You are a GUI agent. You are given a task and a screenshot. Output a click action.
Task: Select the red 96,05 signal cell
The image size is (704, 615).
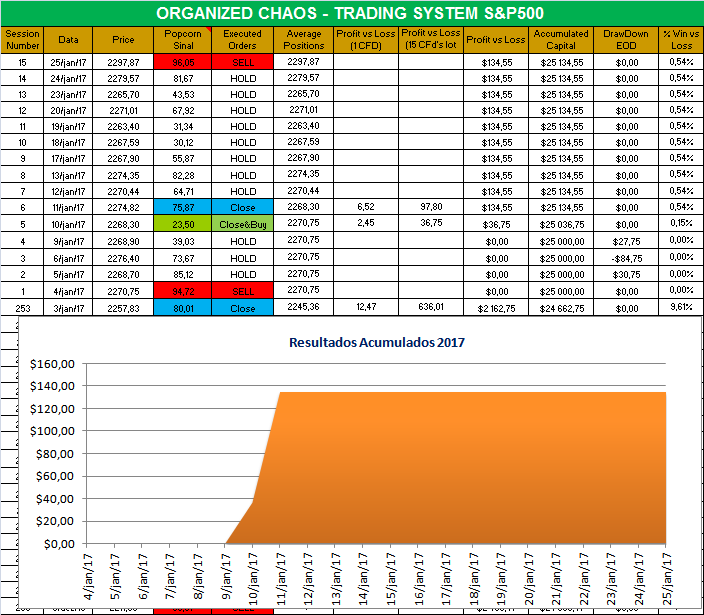click(x=182, y=62)
